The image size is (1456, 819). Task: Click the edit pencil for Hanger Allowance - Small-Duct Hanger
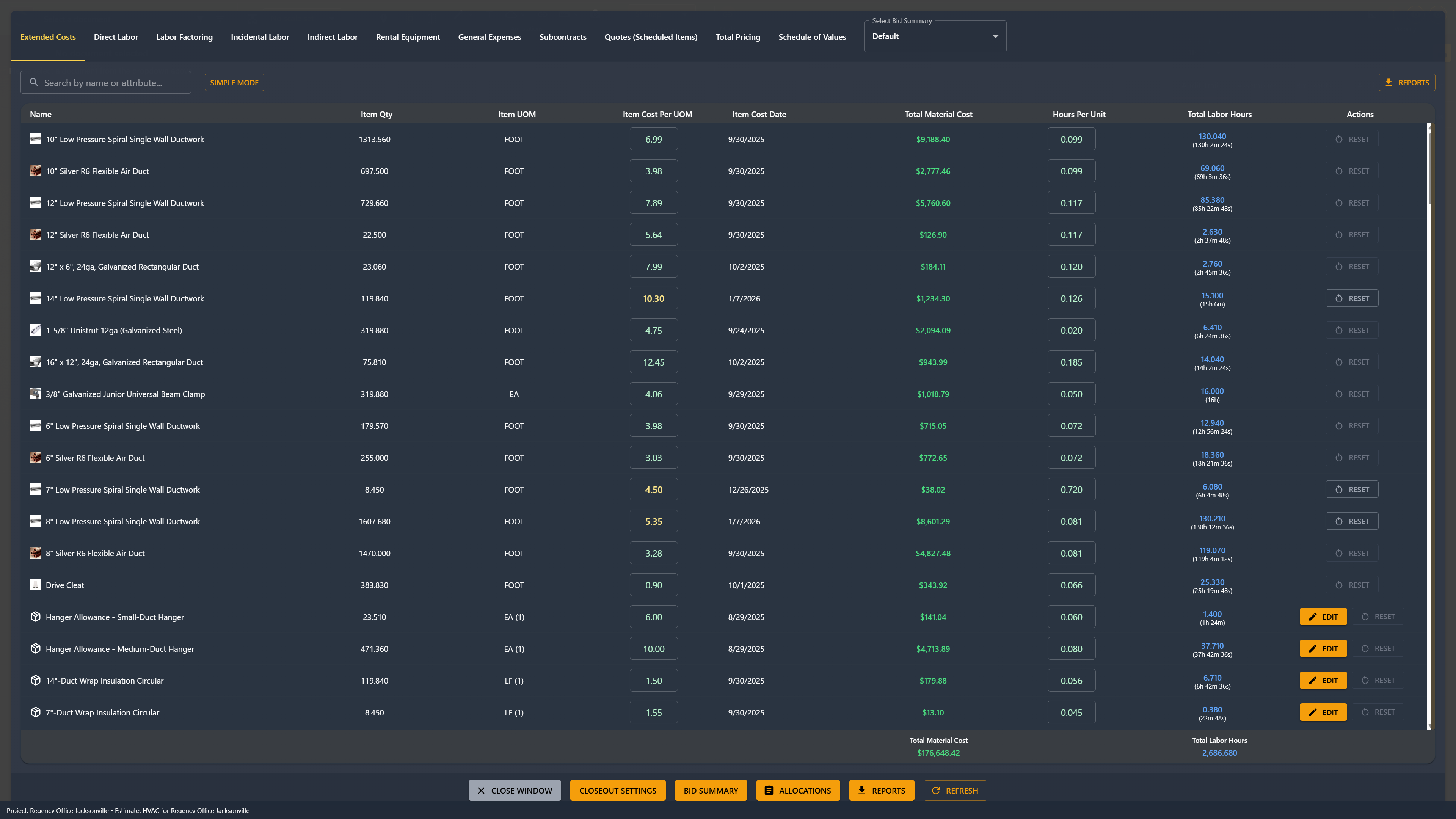(1313, 617)
